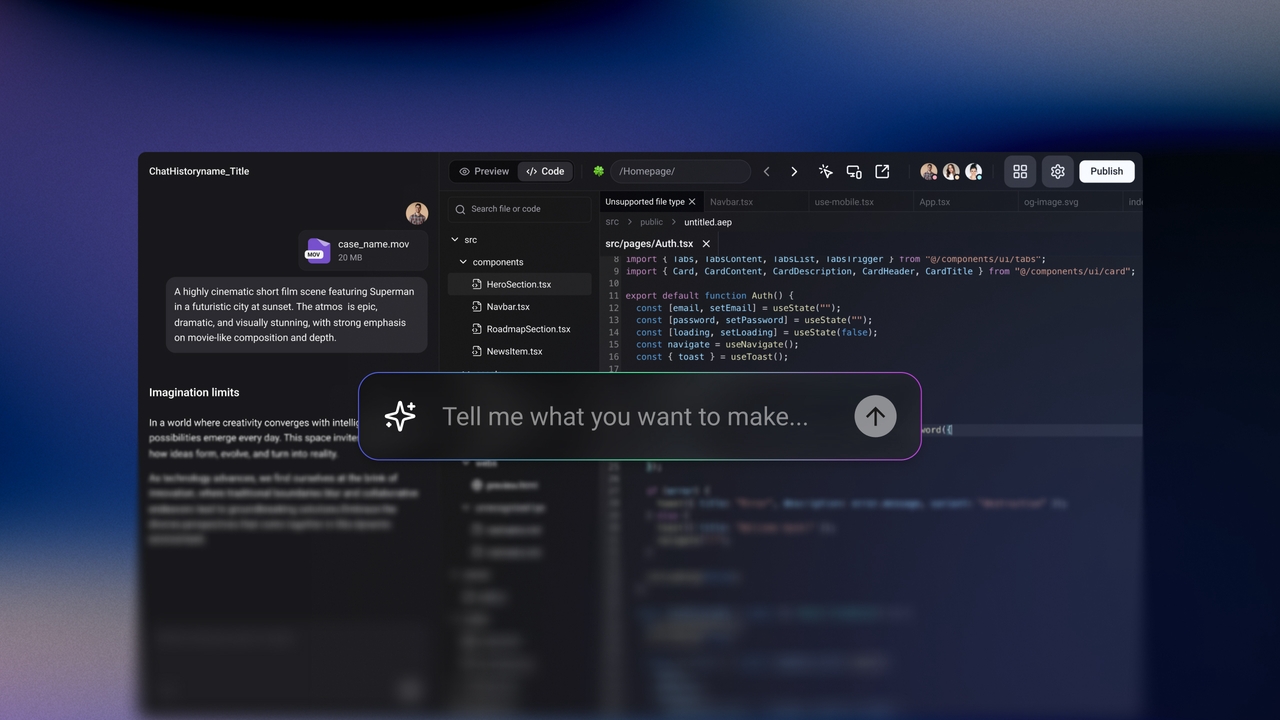Submit prompt with up arrow button
1280x720 pixels.
[875, 416]
